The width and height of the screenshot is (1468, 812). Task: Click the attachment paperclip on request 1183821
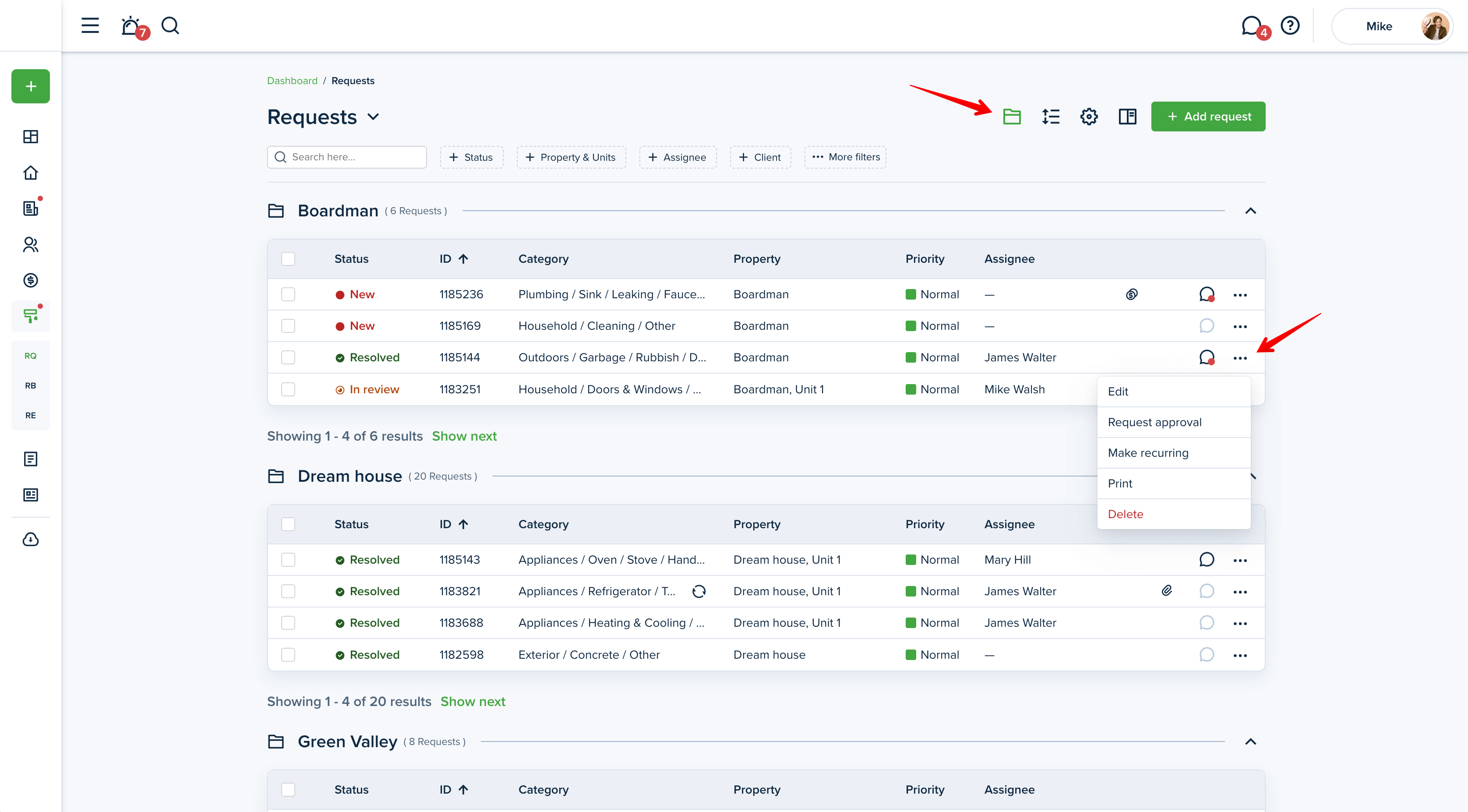[1167, 591]
